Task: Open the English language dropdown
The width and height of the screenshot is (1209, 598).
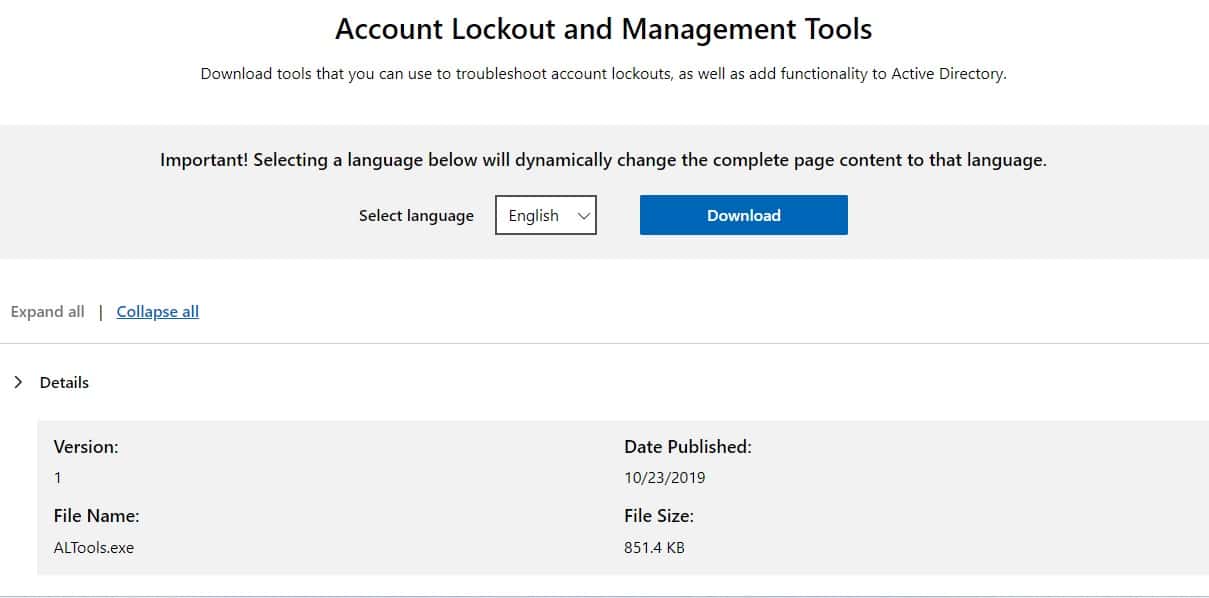Action: click(x=546, y=215)
